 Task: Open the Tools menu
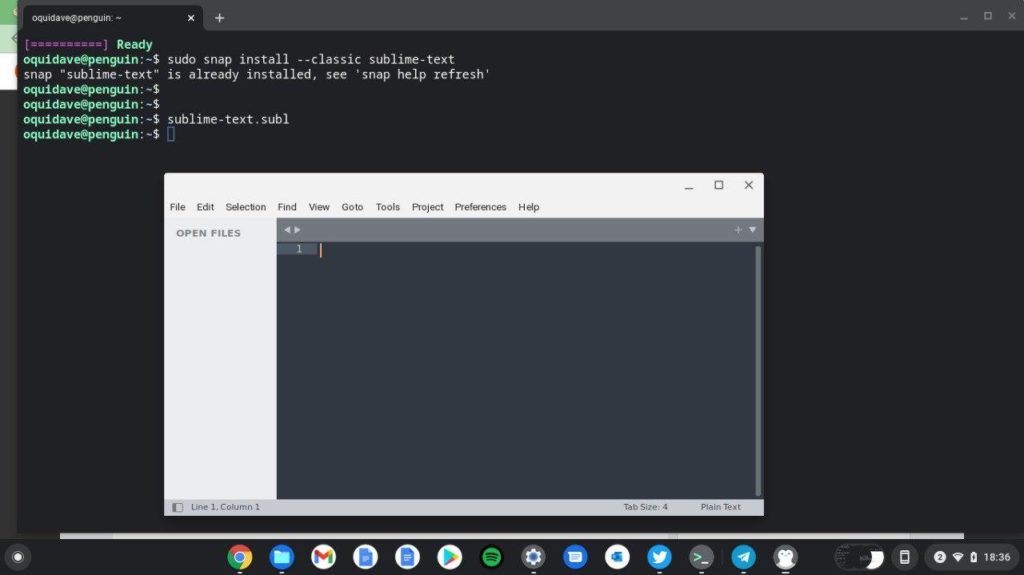[x=387, y=206]
